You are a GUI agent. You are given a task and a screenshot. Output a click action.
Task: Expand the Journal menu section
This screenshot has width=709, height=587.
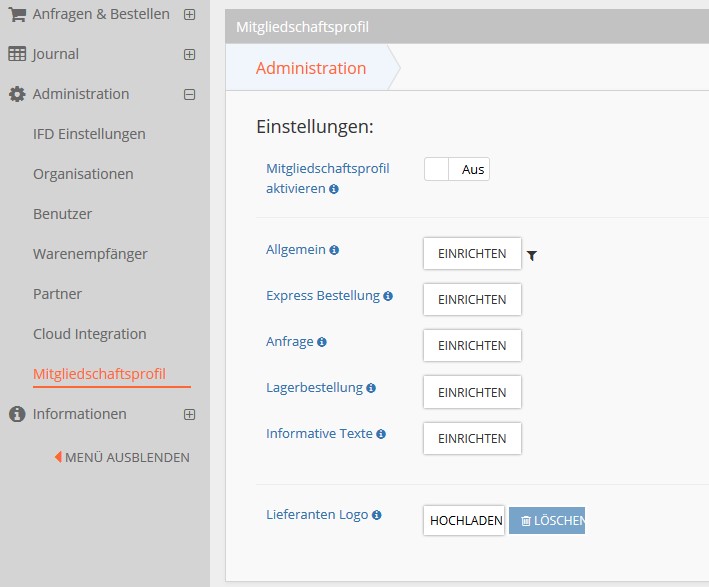click(x=189, y=54)
